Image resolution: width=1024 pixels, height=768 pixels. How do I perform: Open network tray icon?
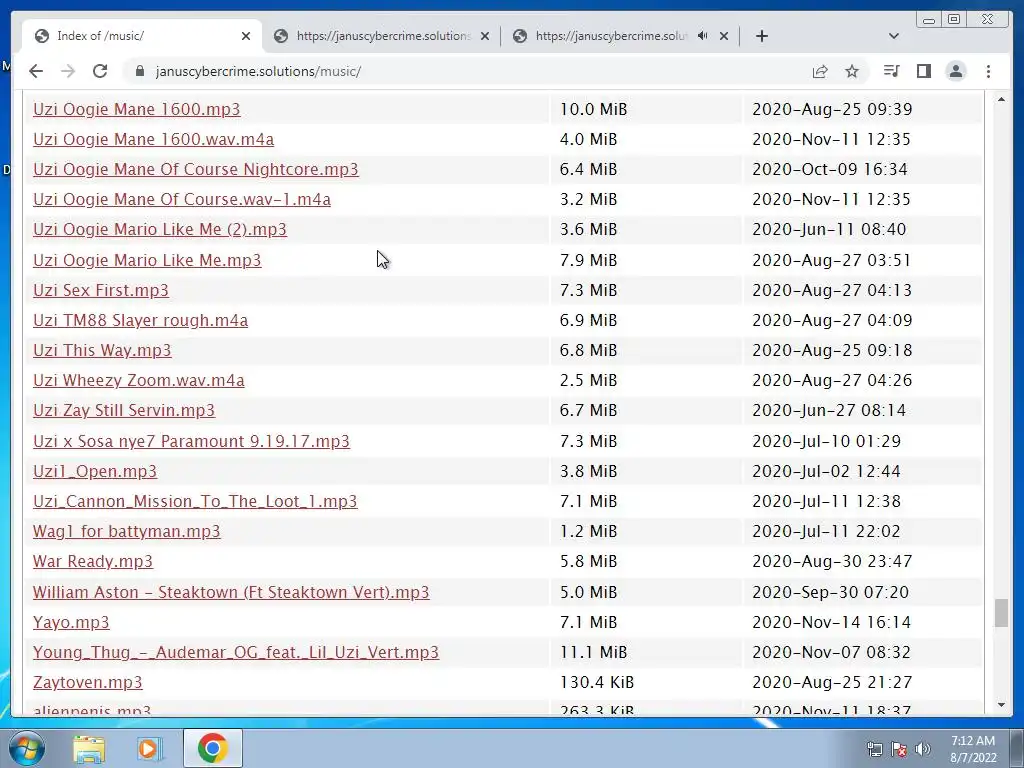coord(874,749)
